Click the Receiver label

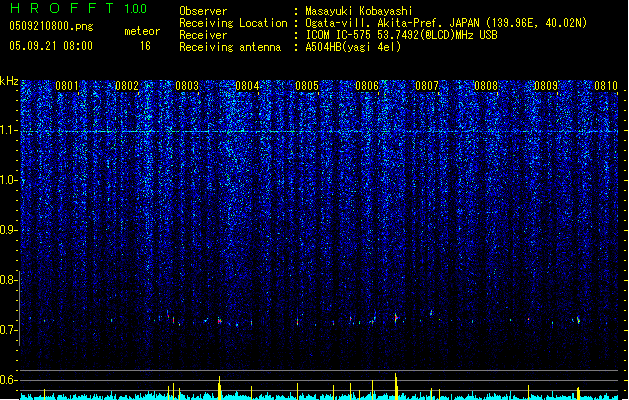coord(202,35)
